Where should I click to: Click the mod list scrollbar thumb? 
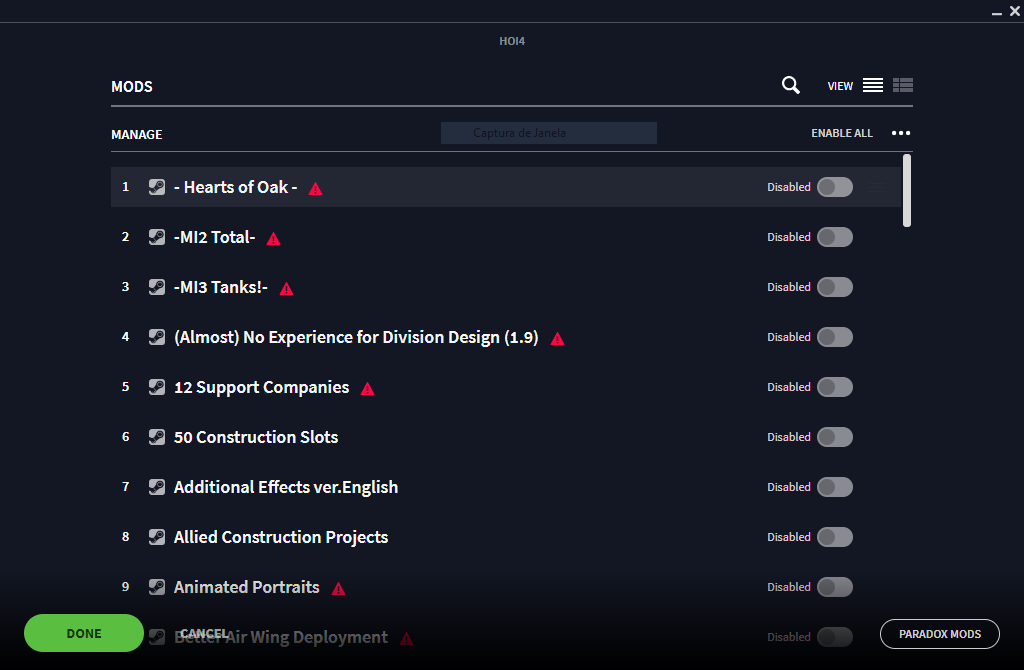click(x=907, y=190)
